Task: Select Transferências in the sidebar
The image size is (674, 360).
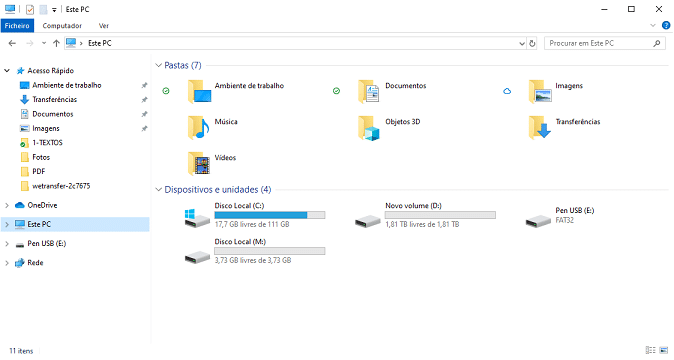Action: pyautogui.click(x=55, y=100)
